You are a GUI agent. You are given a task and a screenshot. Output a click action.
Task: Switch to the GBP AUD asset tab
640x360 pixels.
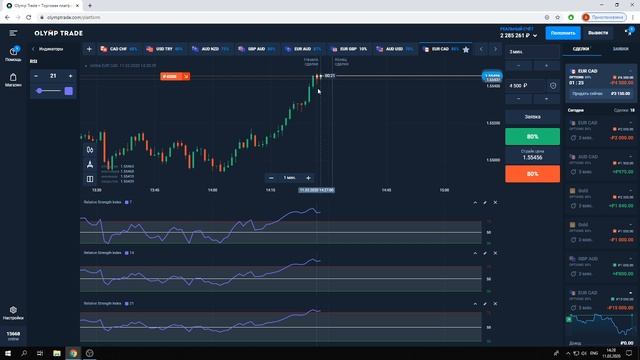click(x=257, y=49)
